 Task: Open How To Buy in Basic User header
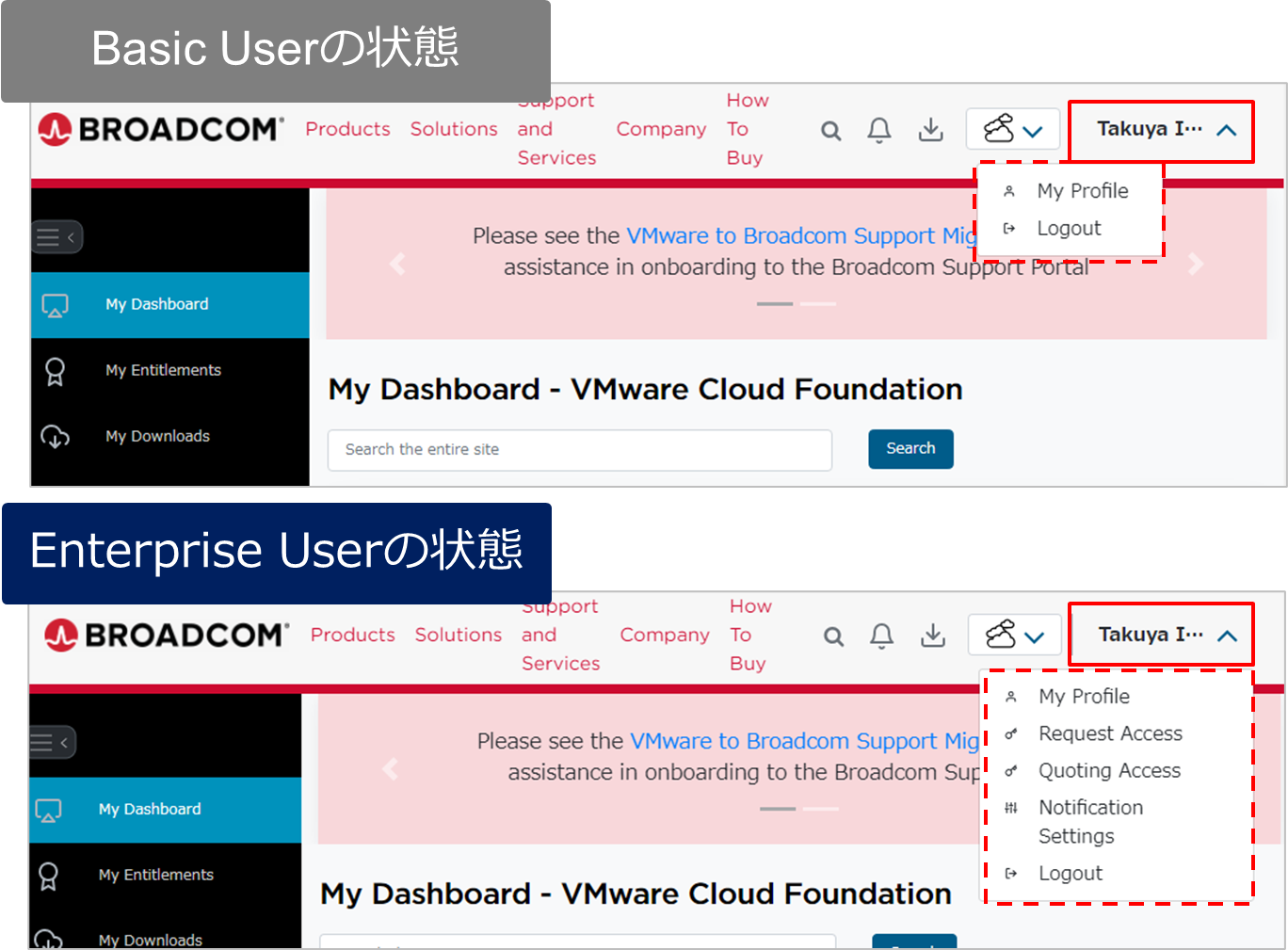(x=747, y=129)
